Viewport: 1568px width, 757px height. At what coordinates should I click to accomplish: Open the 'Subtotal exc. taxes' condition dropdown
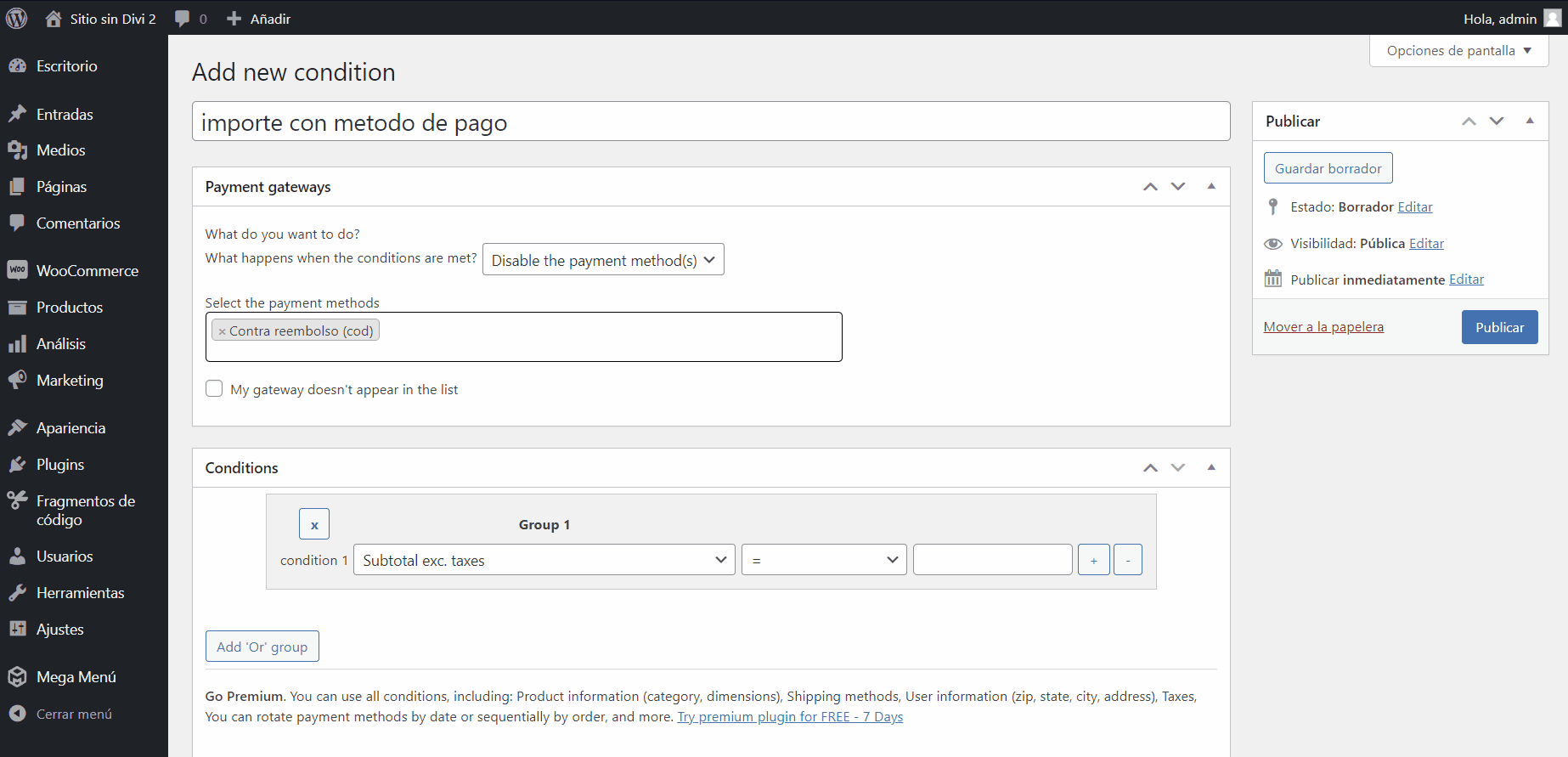(544, 560)
